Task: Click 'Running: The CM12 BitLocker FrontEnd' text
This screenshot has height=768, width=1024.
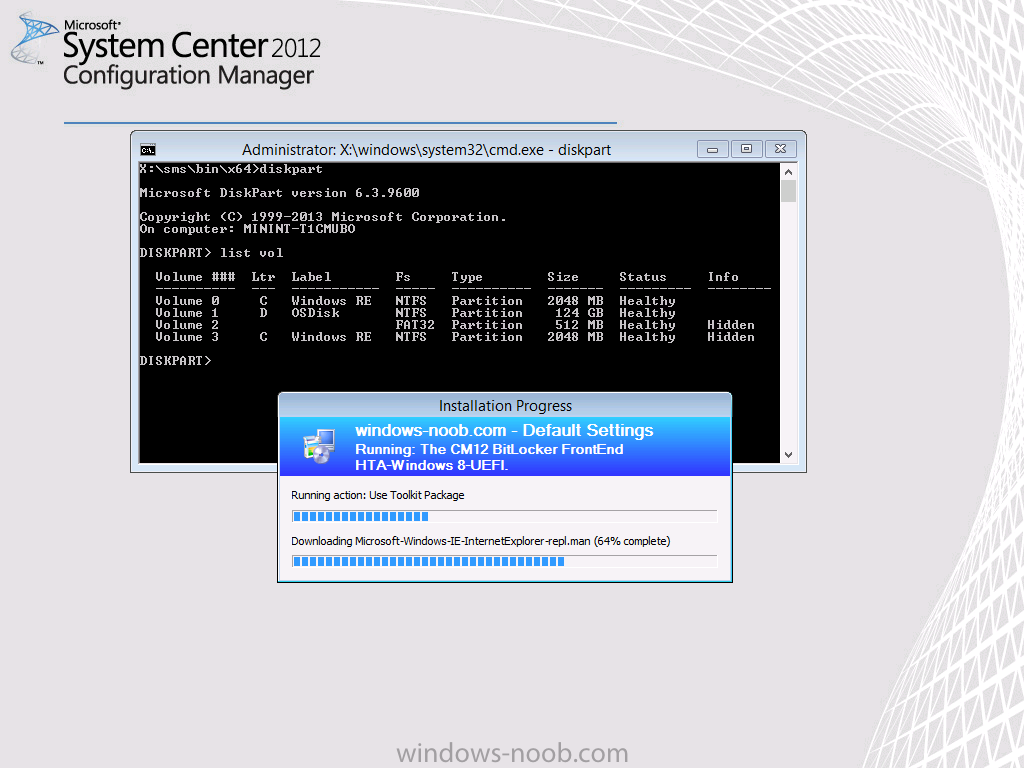Action: 489,449
